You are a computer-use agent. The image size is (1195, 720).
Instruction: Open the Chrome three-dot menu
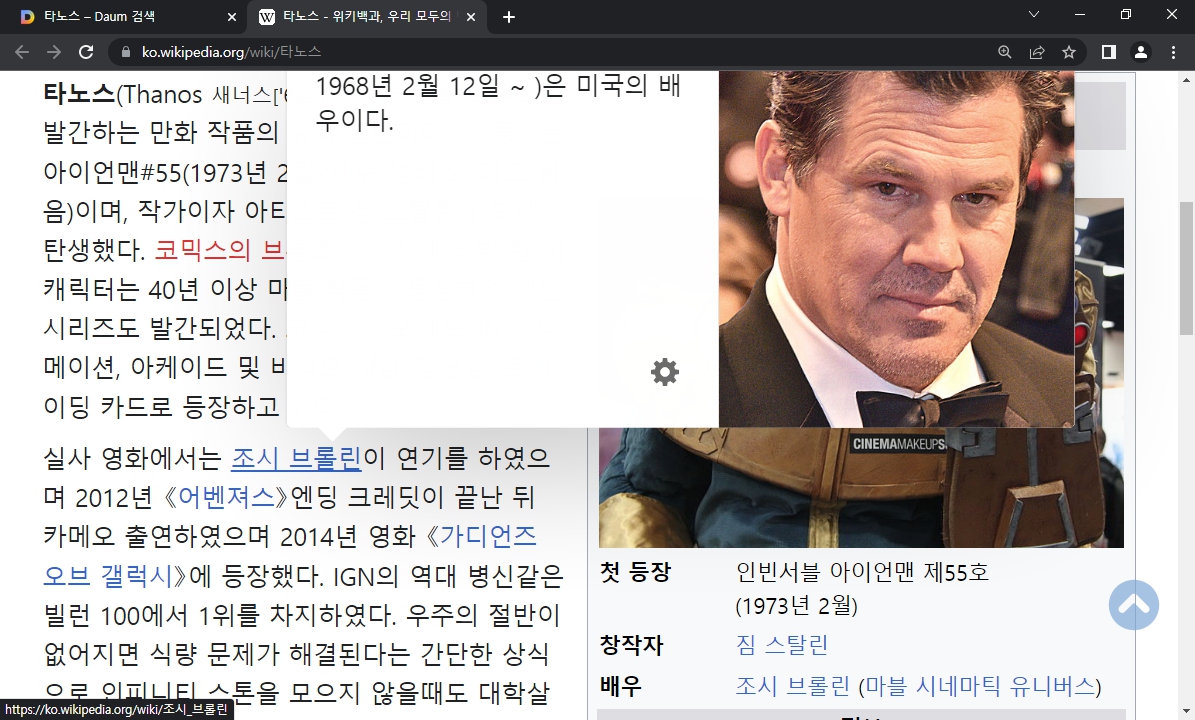(1173, 52)
